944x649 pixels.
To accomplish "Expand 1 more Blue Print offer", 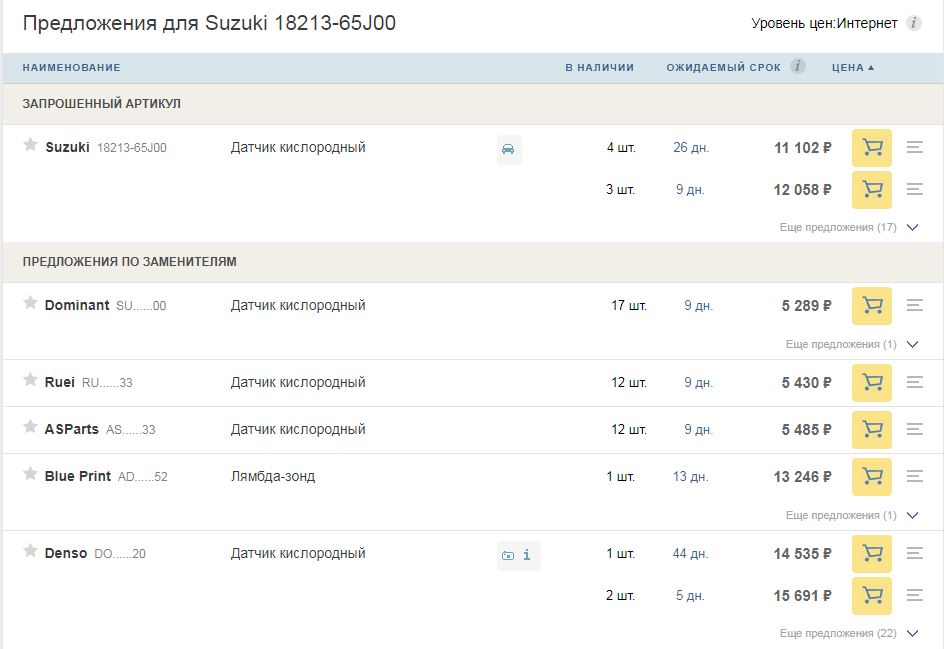I will tap(852, 515).
